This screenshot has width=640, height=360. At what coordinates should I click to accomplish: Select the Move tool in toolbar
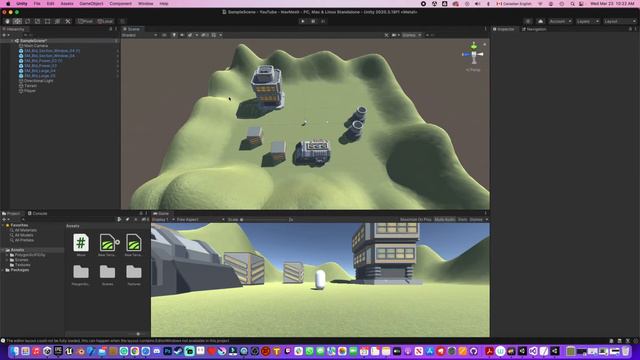click(18, 21)
